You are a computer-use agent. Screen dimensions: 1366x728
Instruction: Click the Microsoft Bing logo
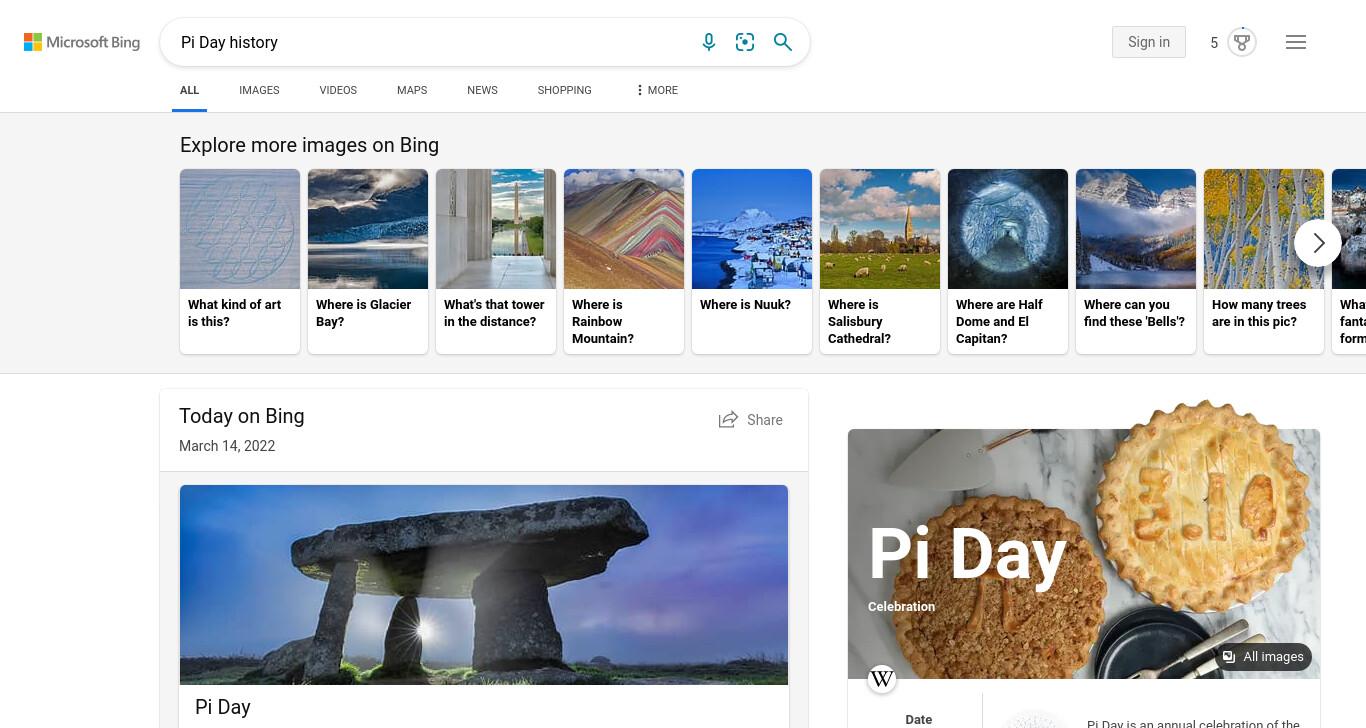(82, 42)
